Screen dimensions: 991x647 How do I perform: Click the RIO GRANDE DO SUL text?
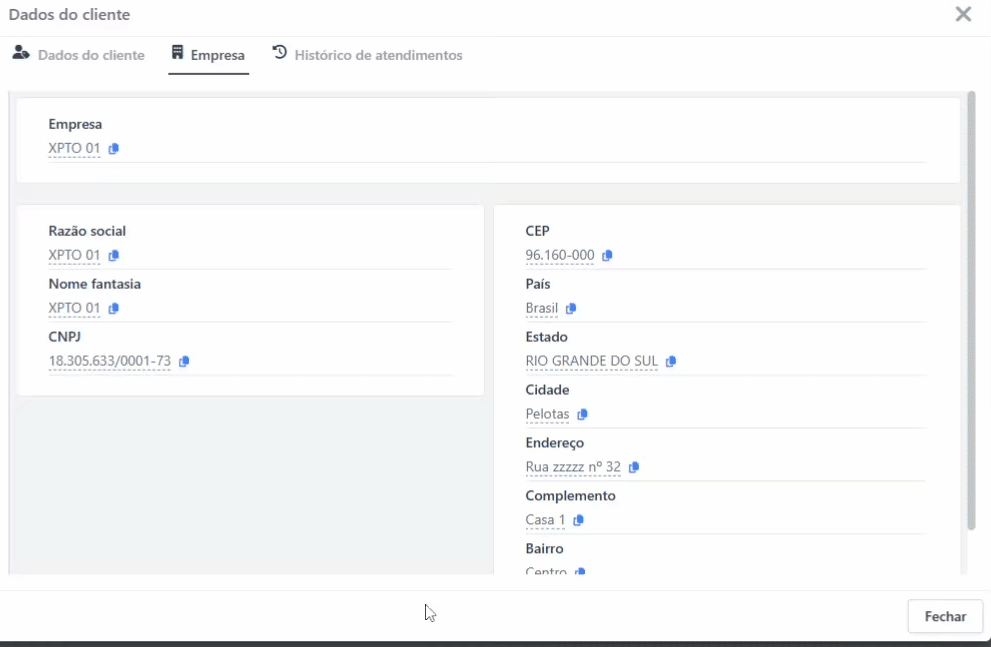(591, 361)
